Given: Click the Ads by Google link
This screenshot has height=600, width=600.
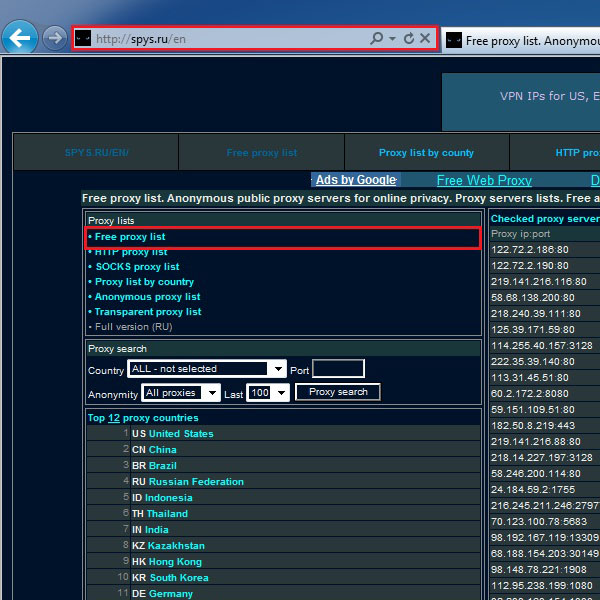Looking at the screenshot, I should tap(356, 180).
